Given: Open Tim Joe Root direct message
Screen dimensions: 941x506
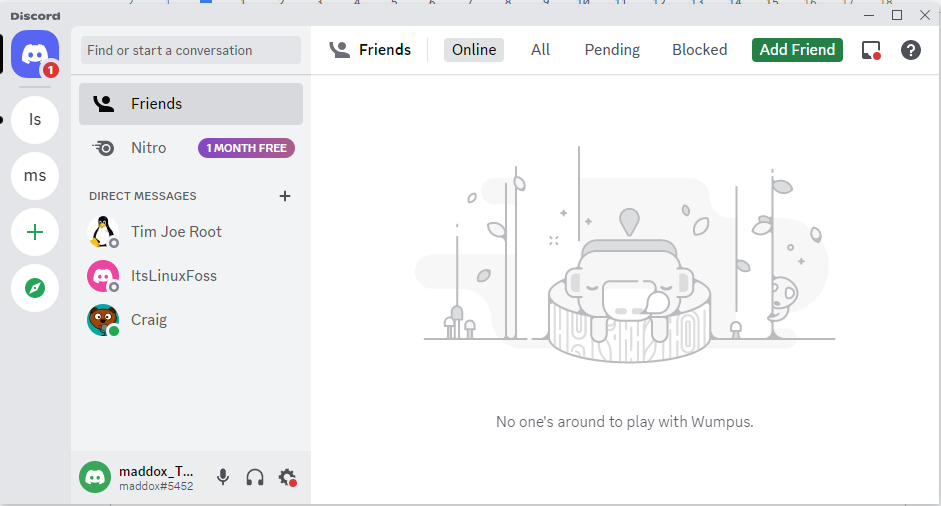Looking at the screenshot, I should pos(191,232).
